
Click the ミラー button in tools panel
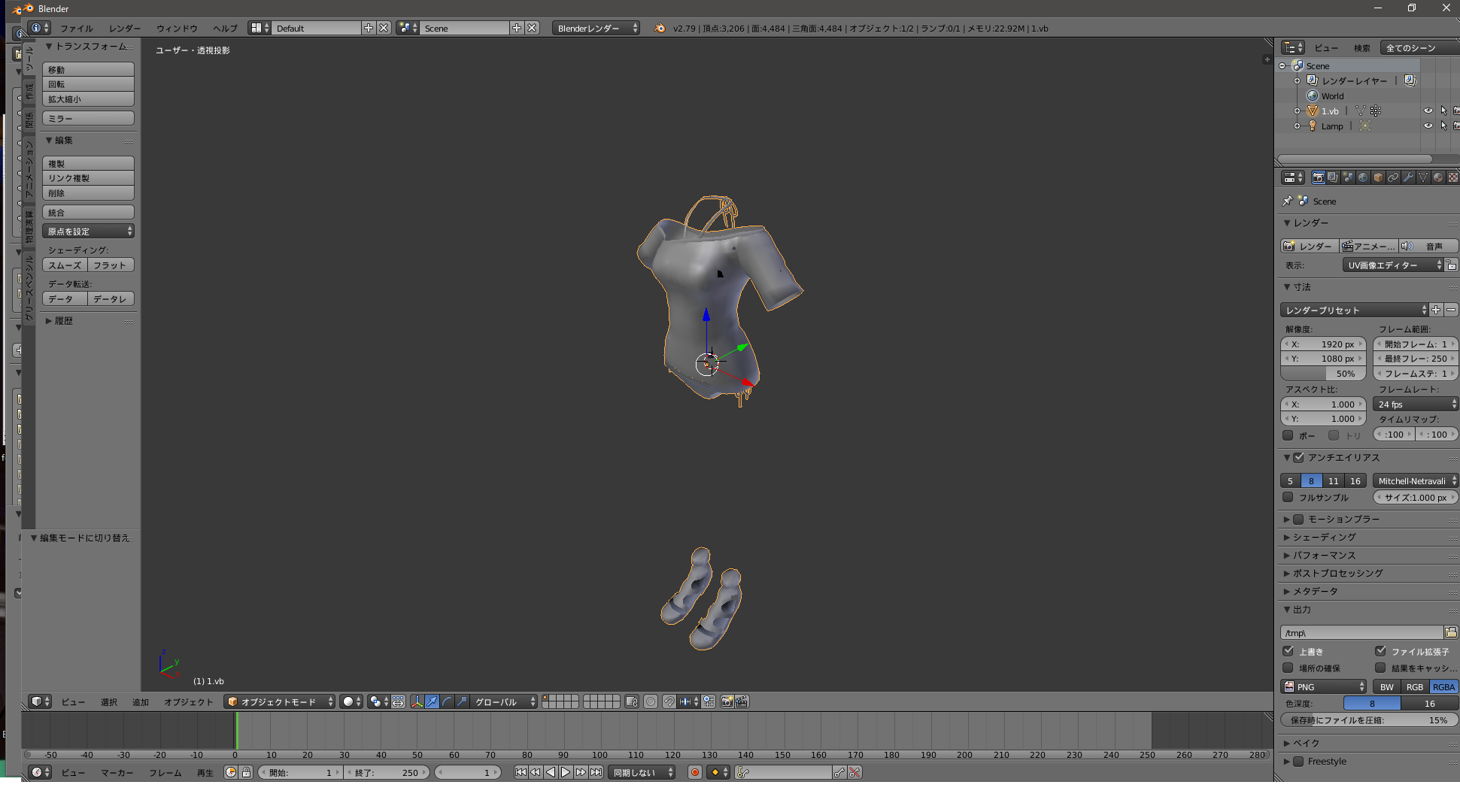pyautogui.click(x=88, y=119)
